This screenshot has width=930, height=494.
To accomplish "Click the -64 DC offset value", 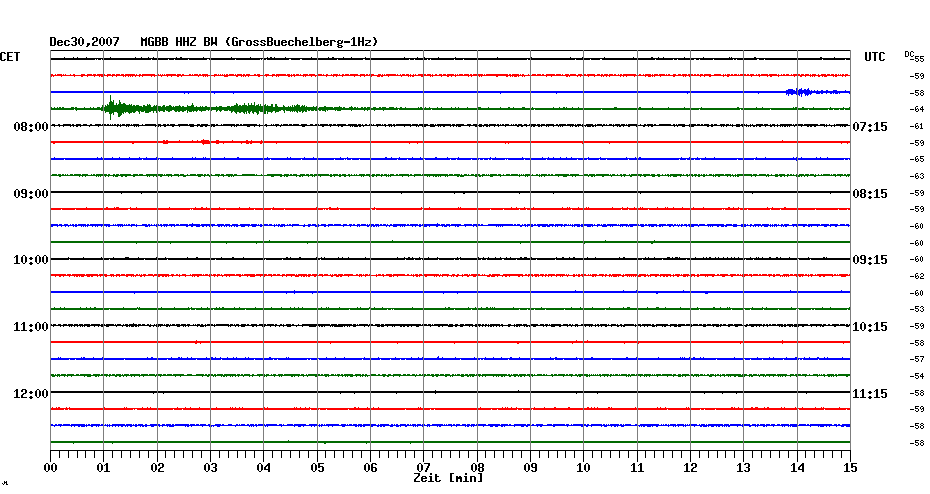I will click(917, 109).
